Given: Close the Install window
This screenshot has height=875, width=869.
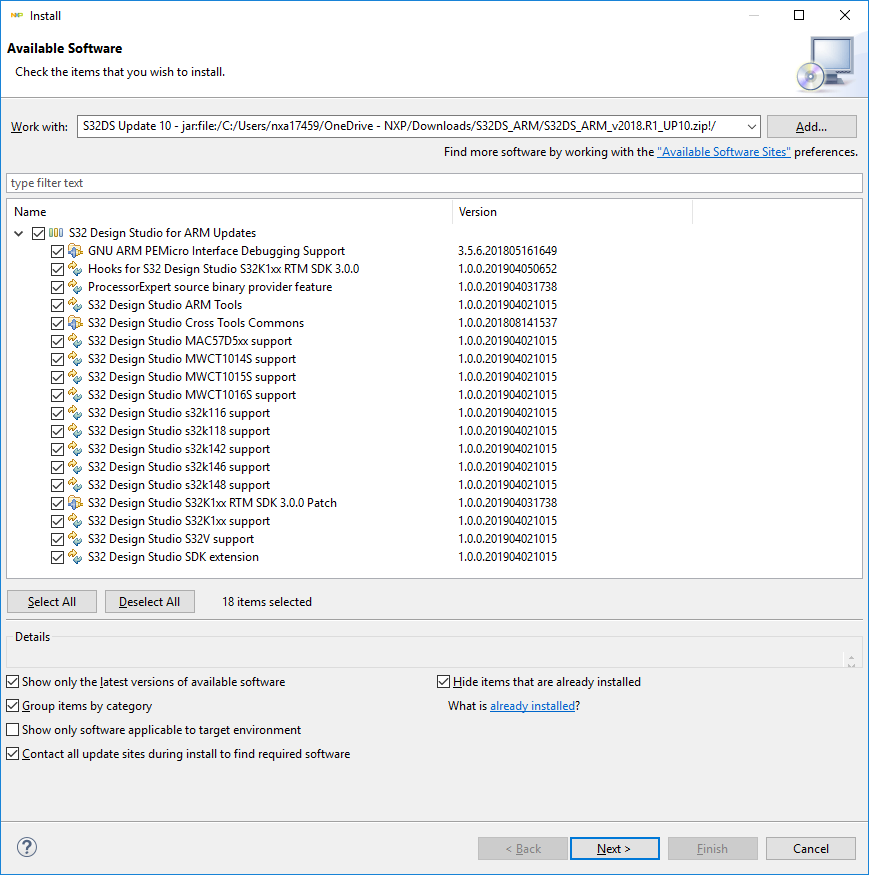Looking at the screenshot, I should [845, 15].
